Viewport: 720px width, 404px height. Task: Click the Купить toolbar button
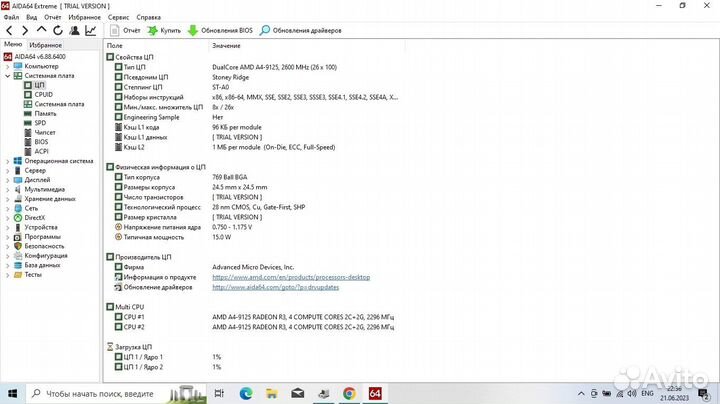[164, 31]
